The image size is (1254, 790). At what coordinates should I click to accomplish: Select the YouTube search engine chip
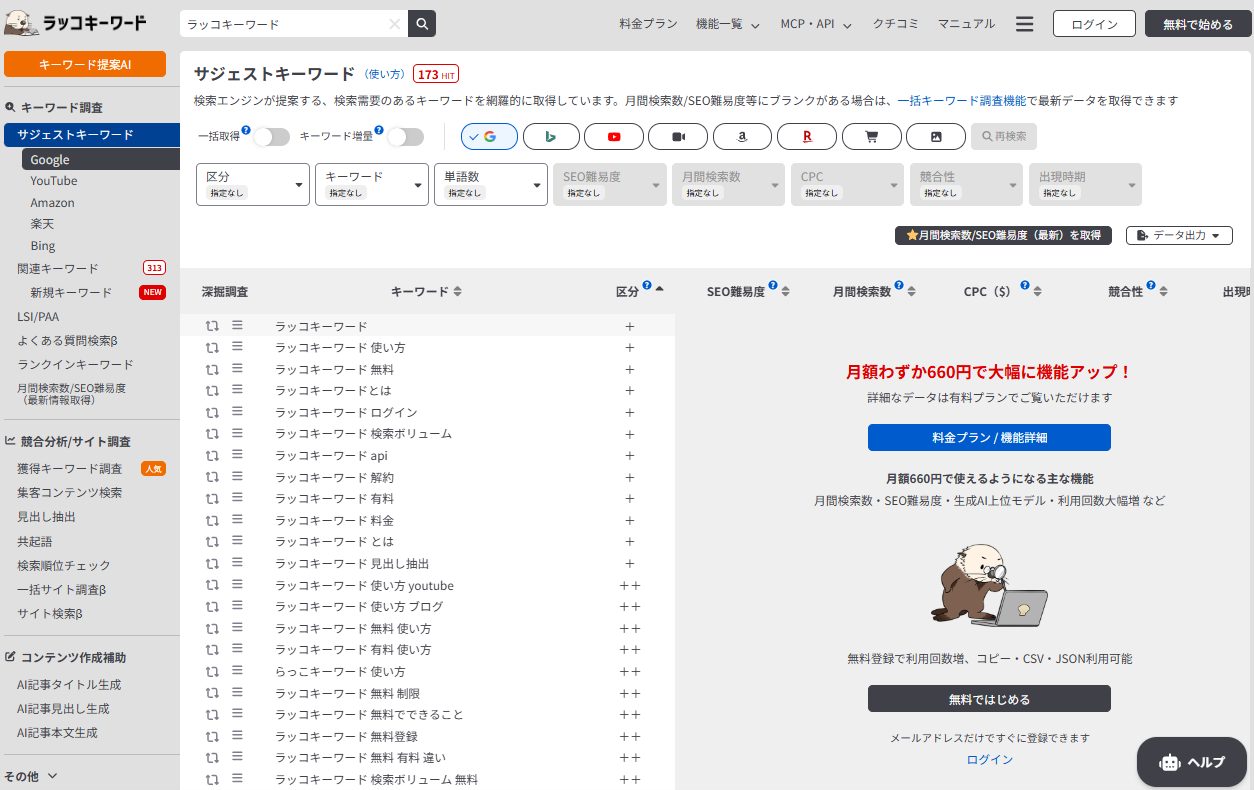(x=614, y=136)
